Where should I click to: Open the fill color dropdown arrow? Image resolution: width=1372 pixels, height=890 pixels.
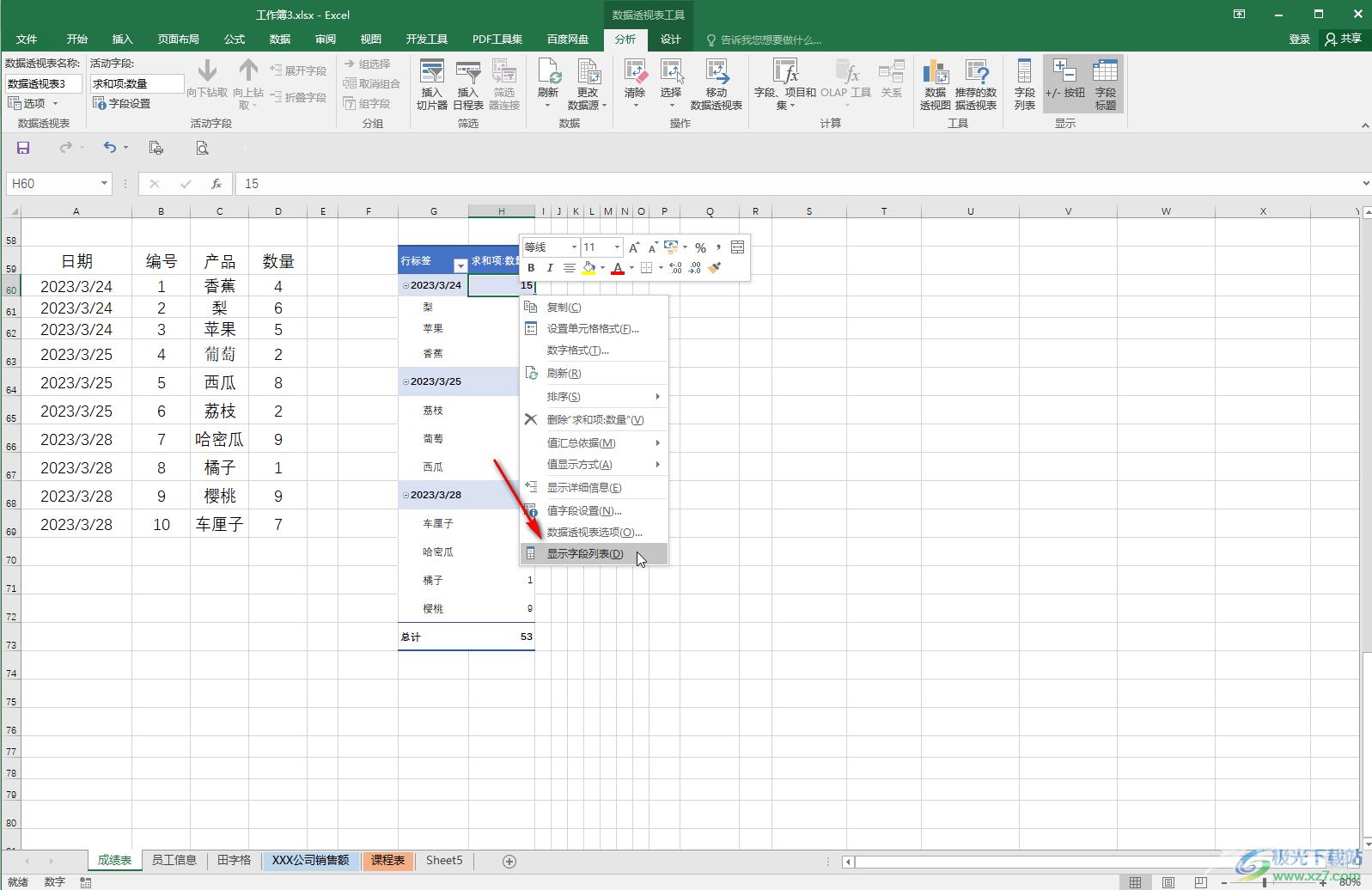pos(602,268)
